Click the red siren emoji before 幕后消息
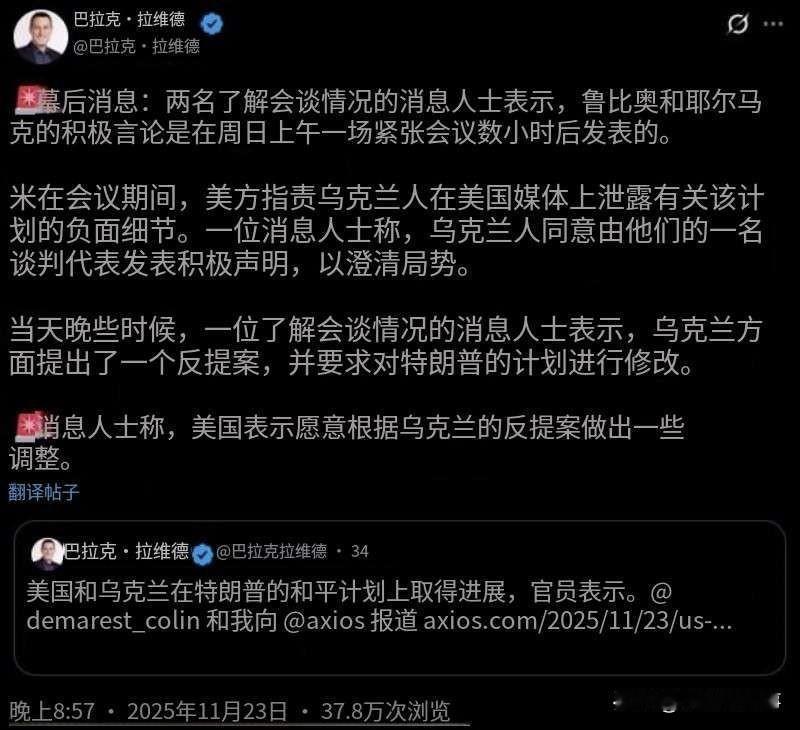Screen dimensions: 800x730 (x=30, y=100)
